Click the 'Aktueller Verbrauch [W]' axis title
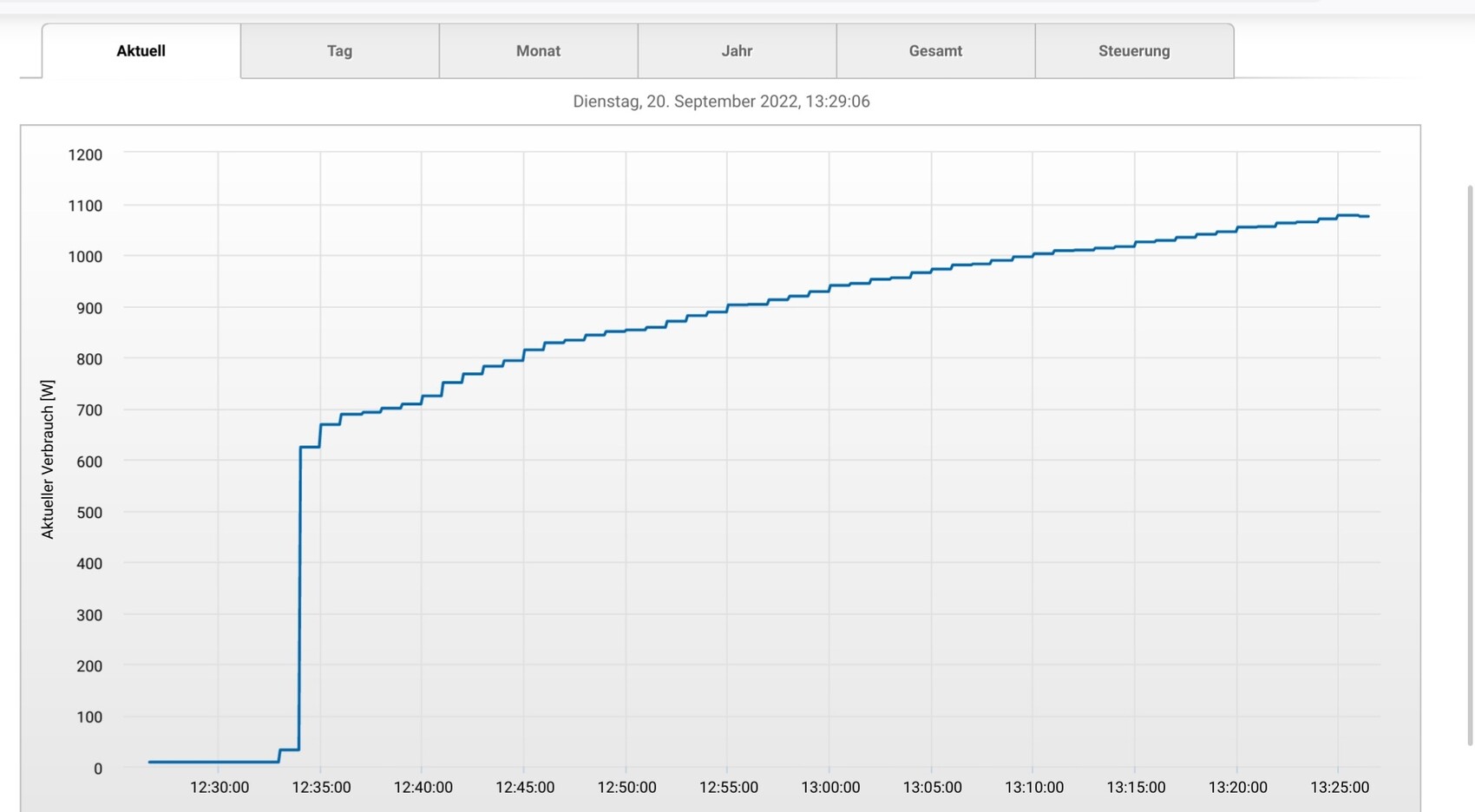 click(48, 459)
